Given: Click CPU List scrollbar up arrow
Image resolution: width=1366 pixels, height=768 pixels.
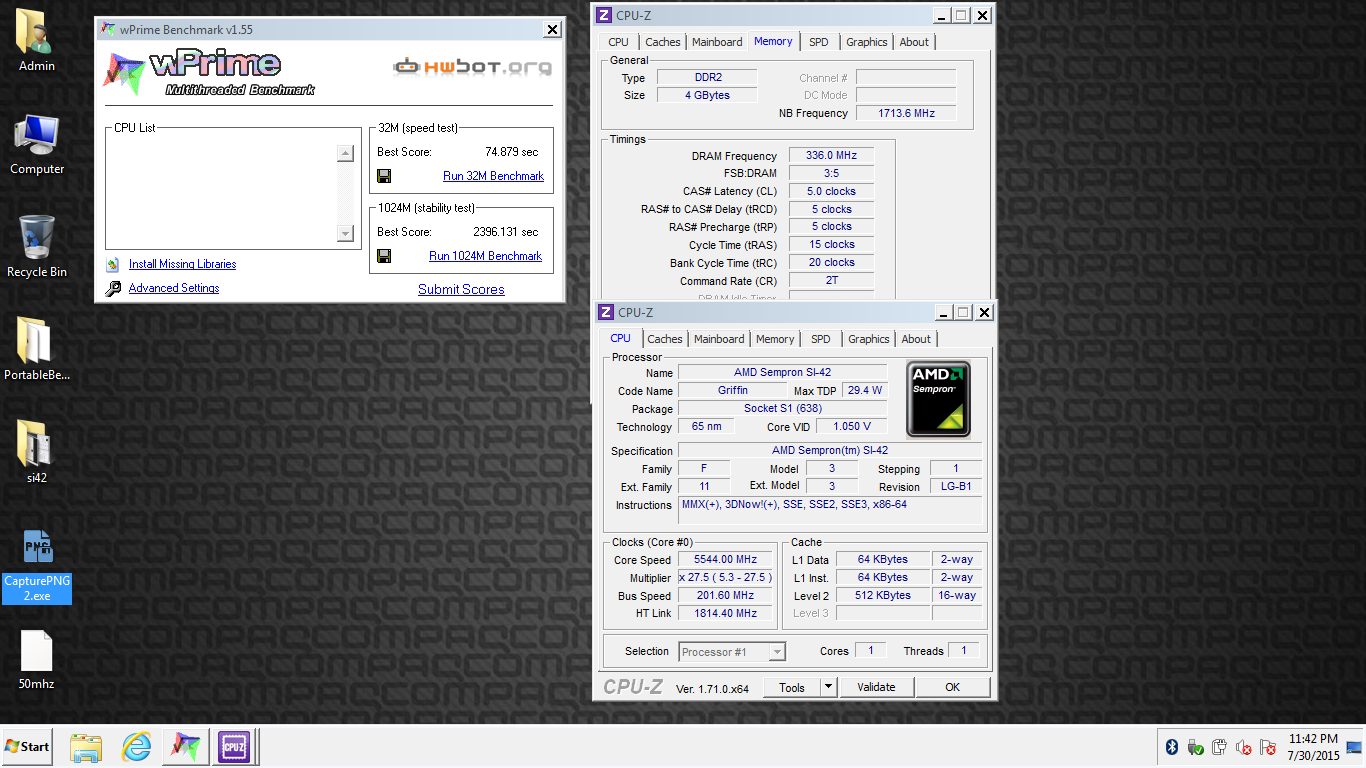Looking at the screenshot, I should click(x=345, y=153).
